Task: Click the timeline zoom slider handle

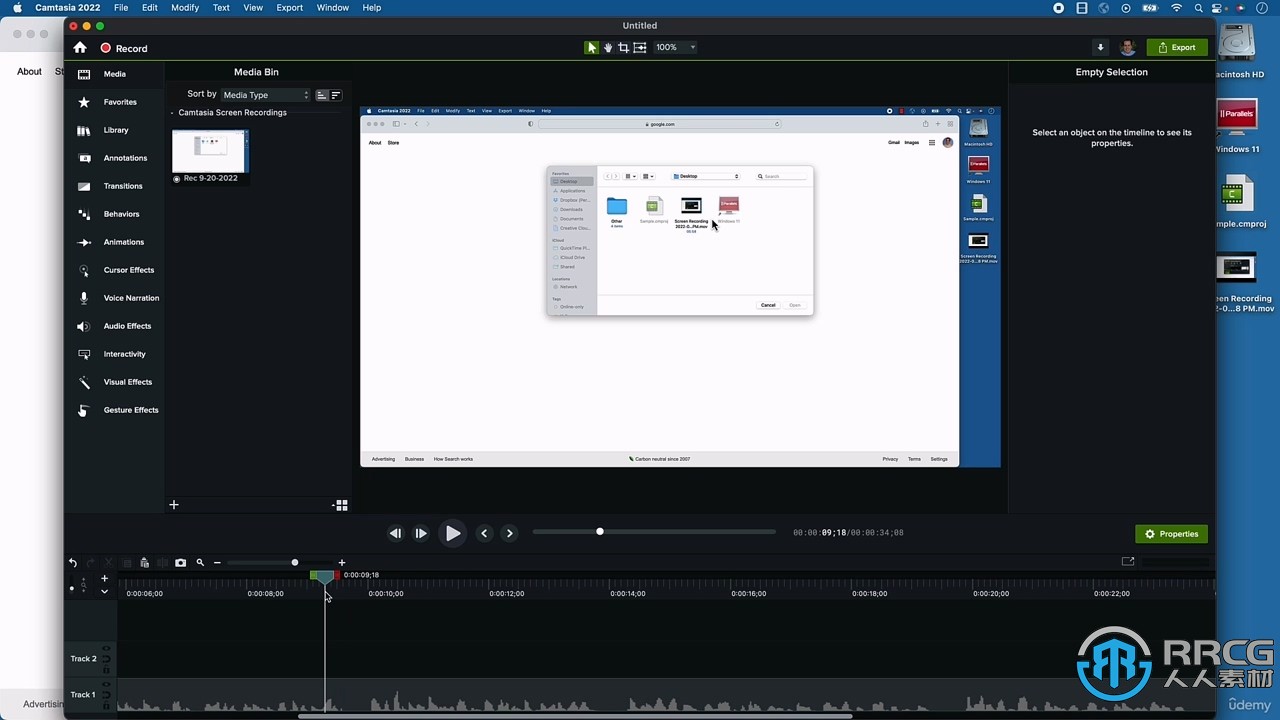Action: (295, 563)
